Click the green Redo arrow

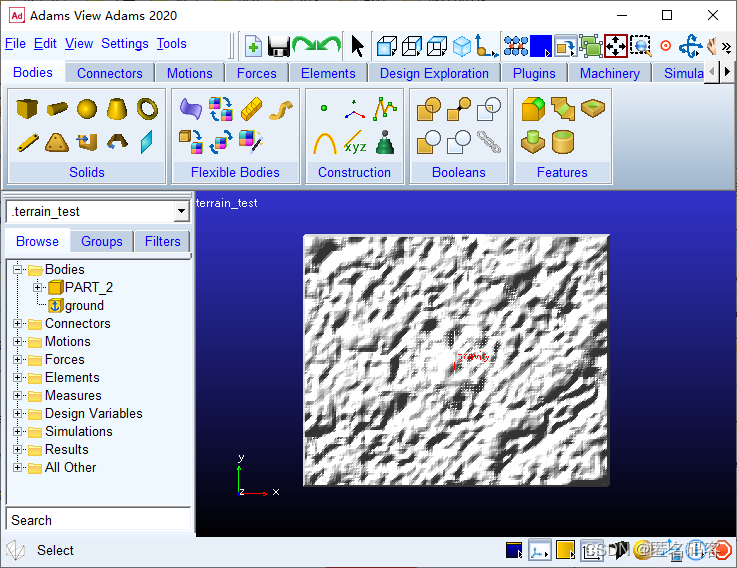(304, 46)
